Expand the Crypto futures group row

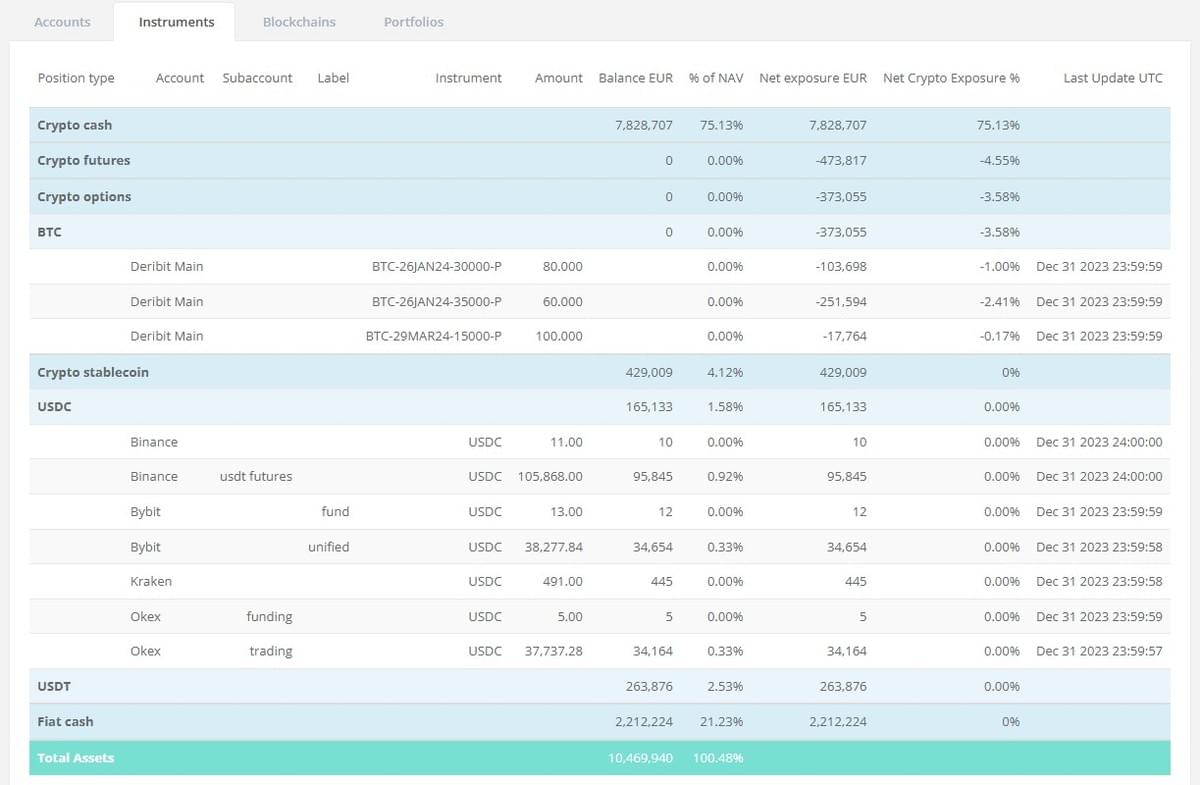click(x=84, y=160)
